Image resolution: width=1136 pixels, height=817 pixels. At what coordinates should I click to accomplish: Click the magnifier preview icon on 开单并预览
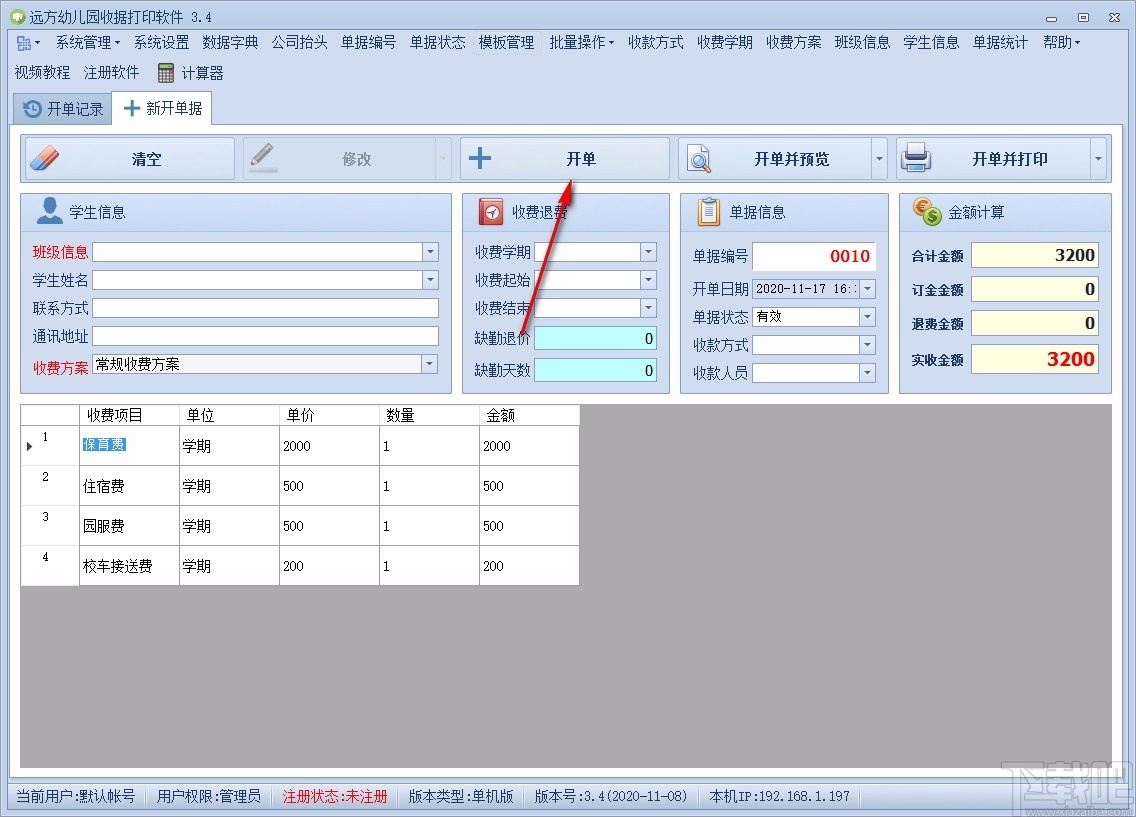tap(699, 159)
